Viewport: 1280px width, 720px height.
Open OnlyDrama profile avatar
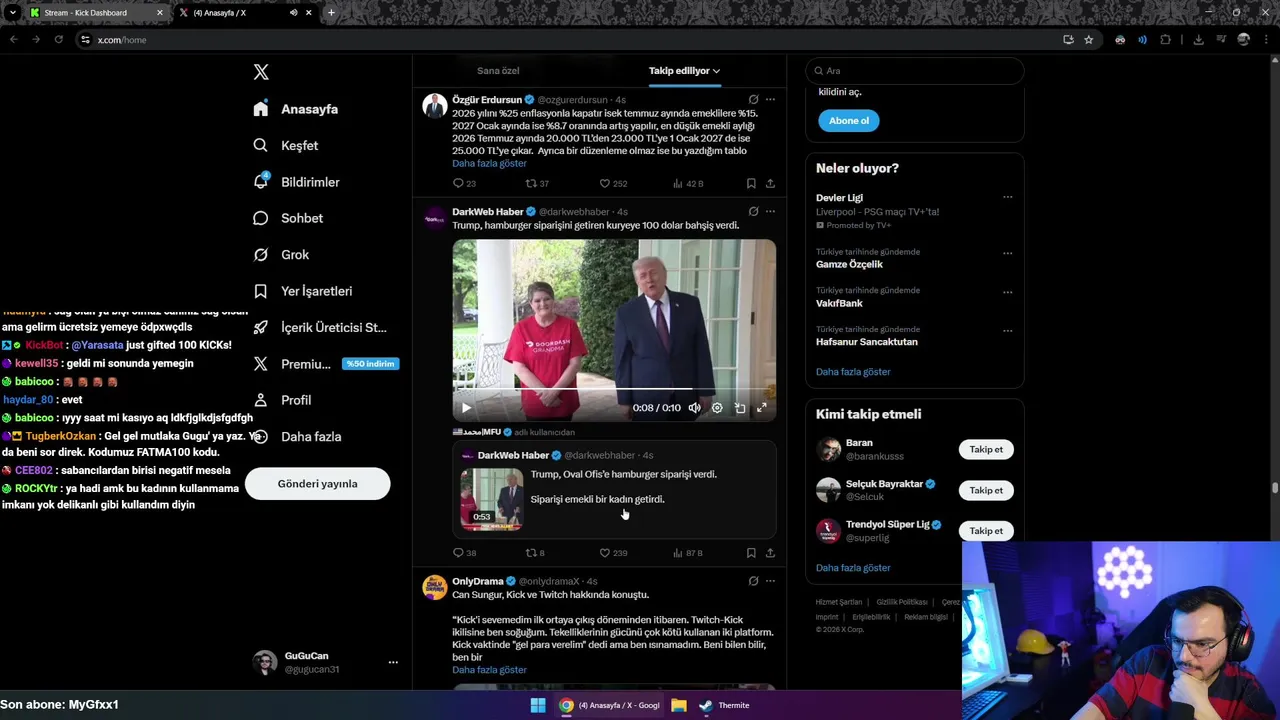click(434, 587)
